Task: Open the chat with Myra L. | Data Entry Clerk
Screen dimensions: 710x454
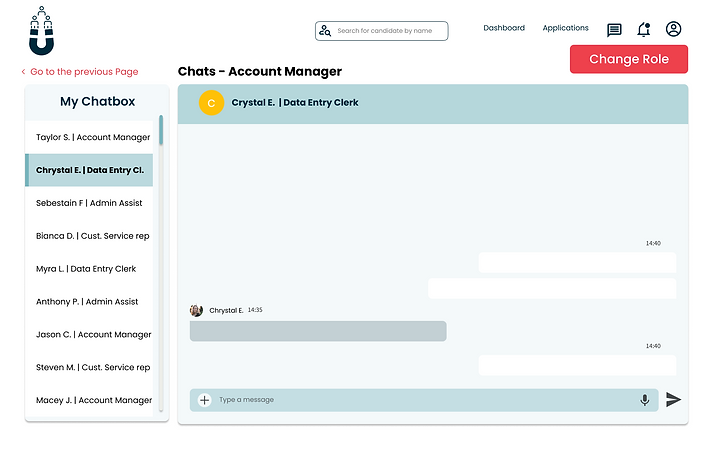Action: [89, 269]
